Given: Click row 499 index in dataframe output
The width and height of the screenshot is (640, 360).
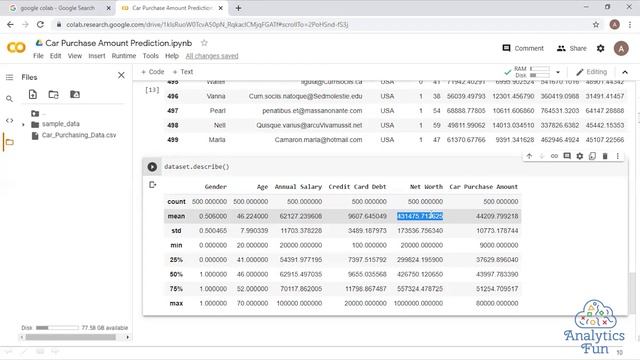Looking at the screenshot, I should tap(173, 140).
